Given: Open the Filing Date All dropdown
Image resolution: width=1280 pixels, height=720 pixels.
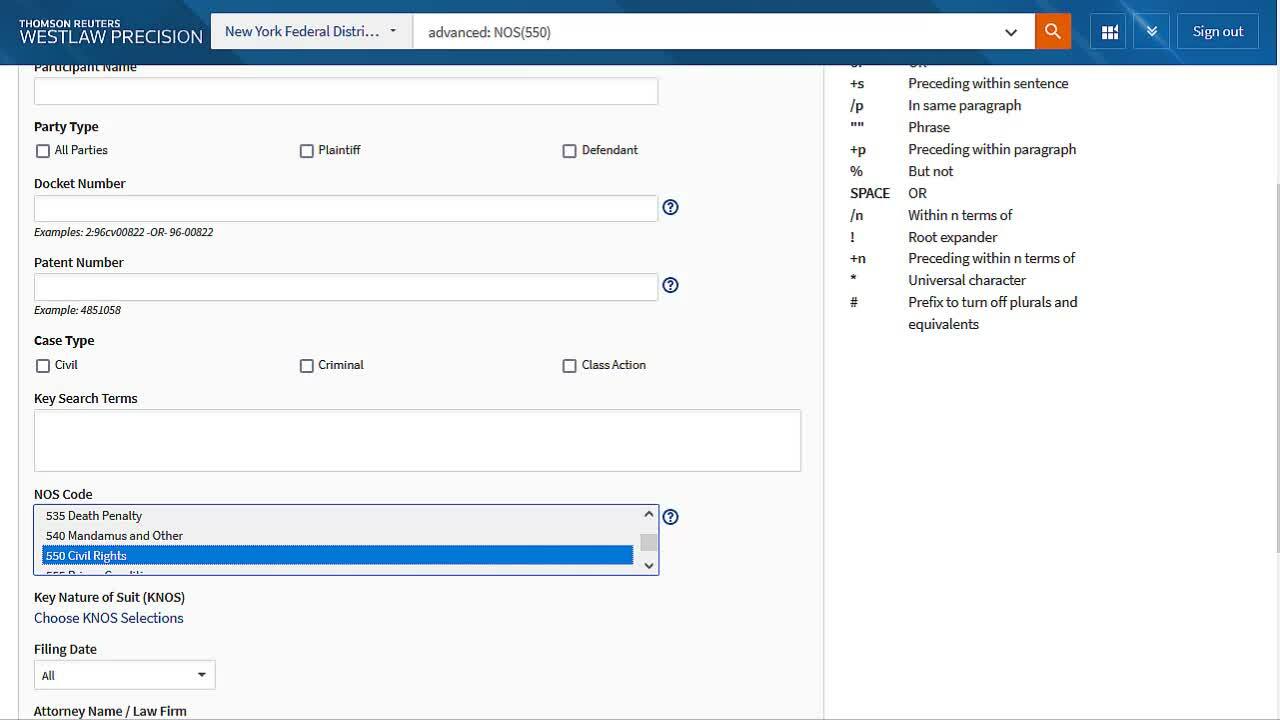Looking at the screenshot, I should point(124,675).
